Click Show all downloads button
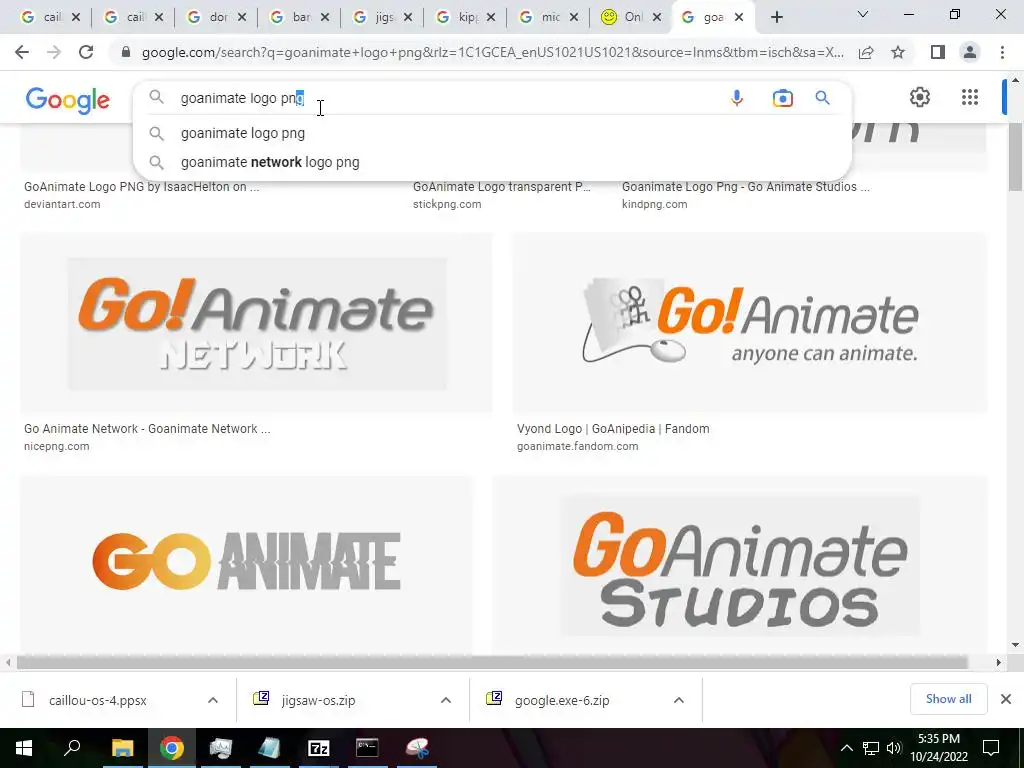The height and width of the screenshot is (768, 1024). 948,699
